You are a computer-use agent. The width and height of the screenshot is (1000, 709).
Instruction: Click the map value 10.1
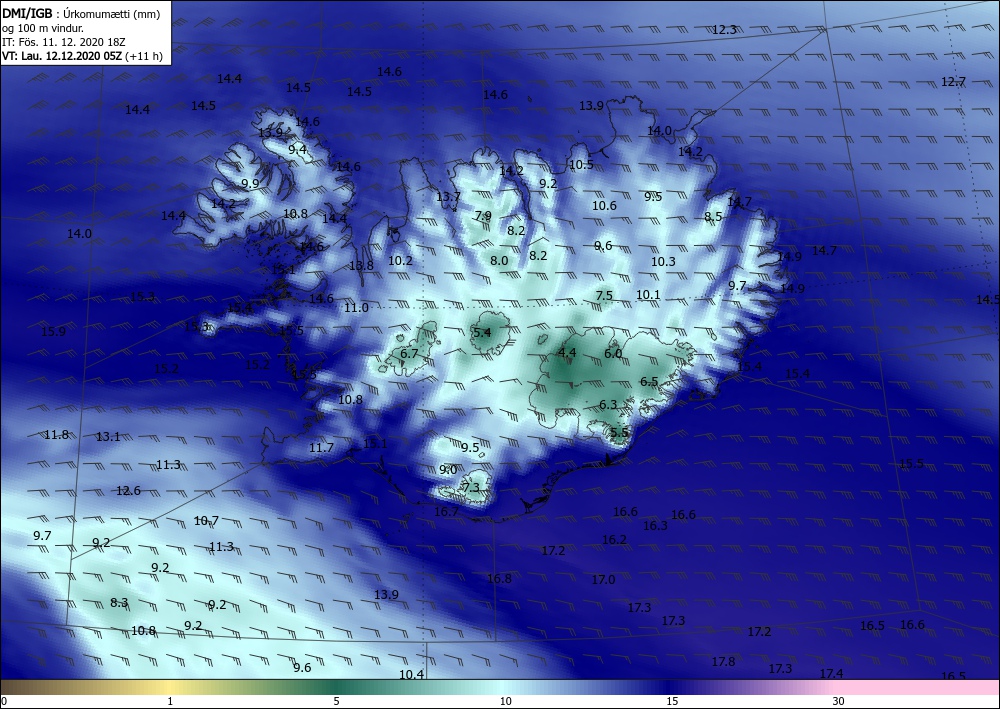pyautogui.click(x=648, y=295)
